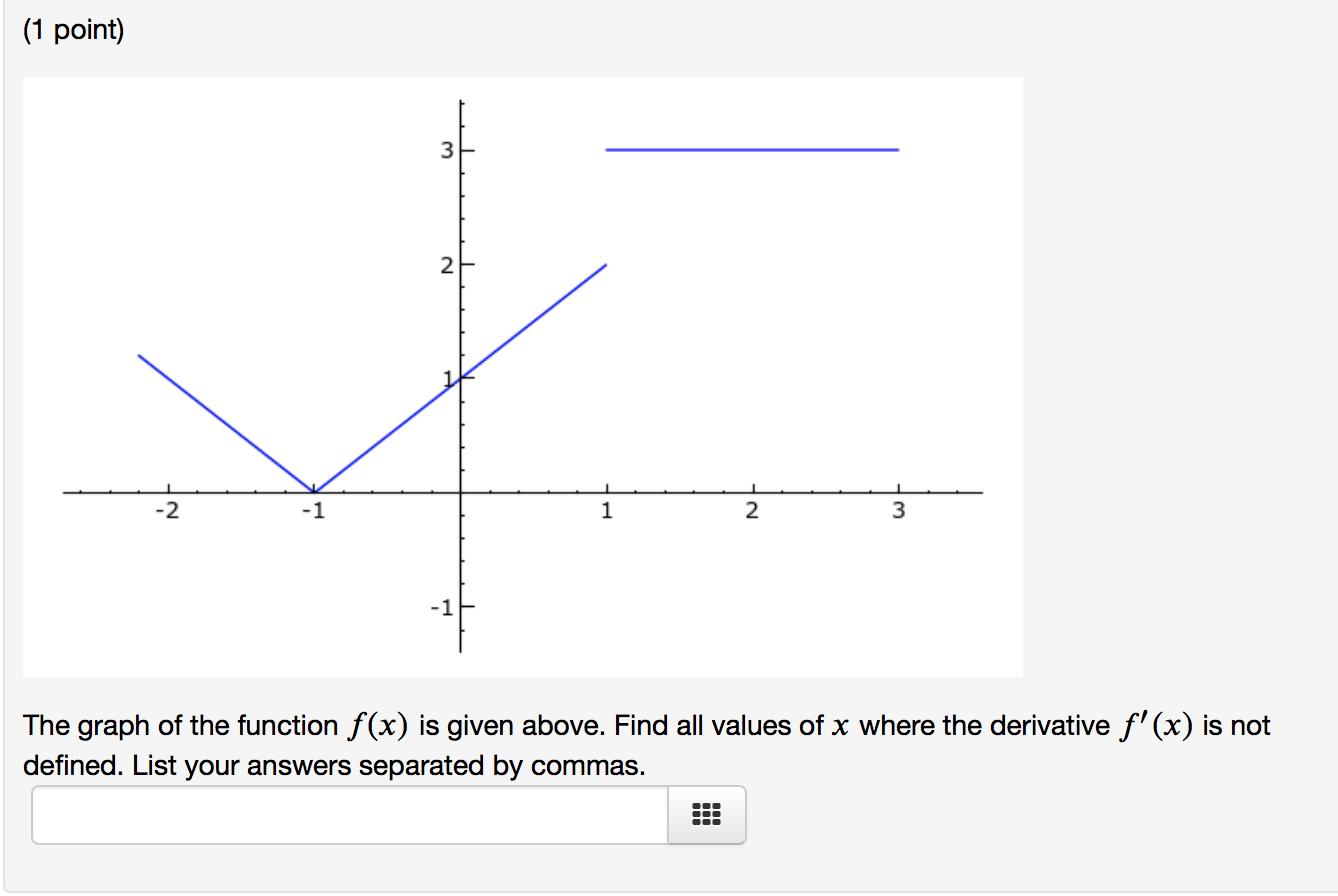
Task: Click the horizontal line segment at y=3
Action: tap(750, 149)
